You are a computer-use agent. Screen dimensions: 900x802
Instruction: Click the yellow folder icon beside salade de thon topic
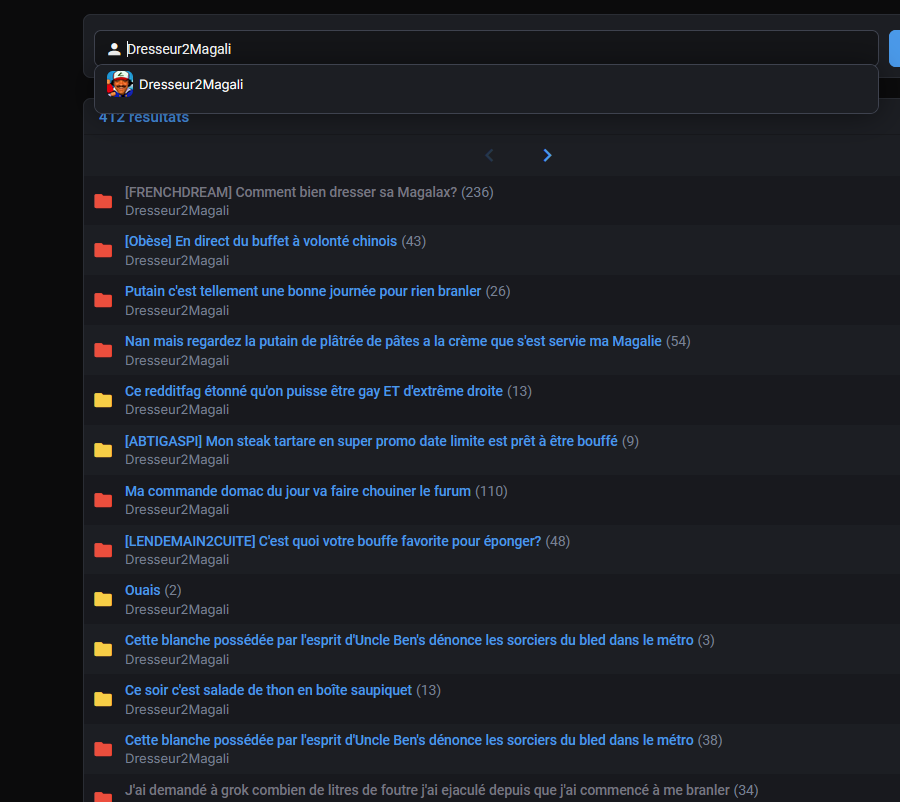[x=103, y=699]
